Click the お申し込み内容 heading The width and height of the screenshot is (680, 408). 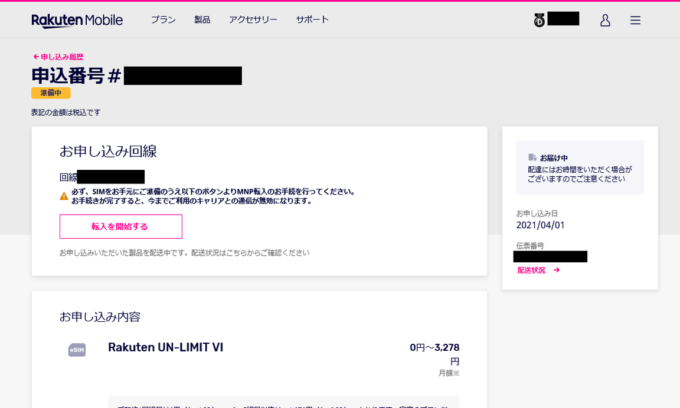[x=100, y=317]
